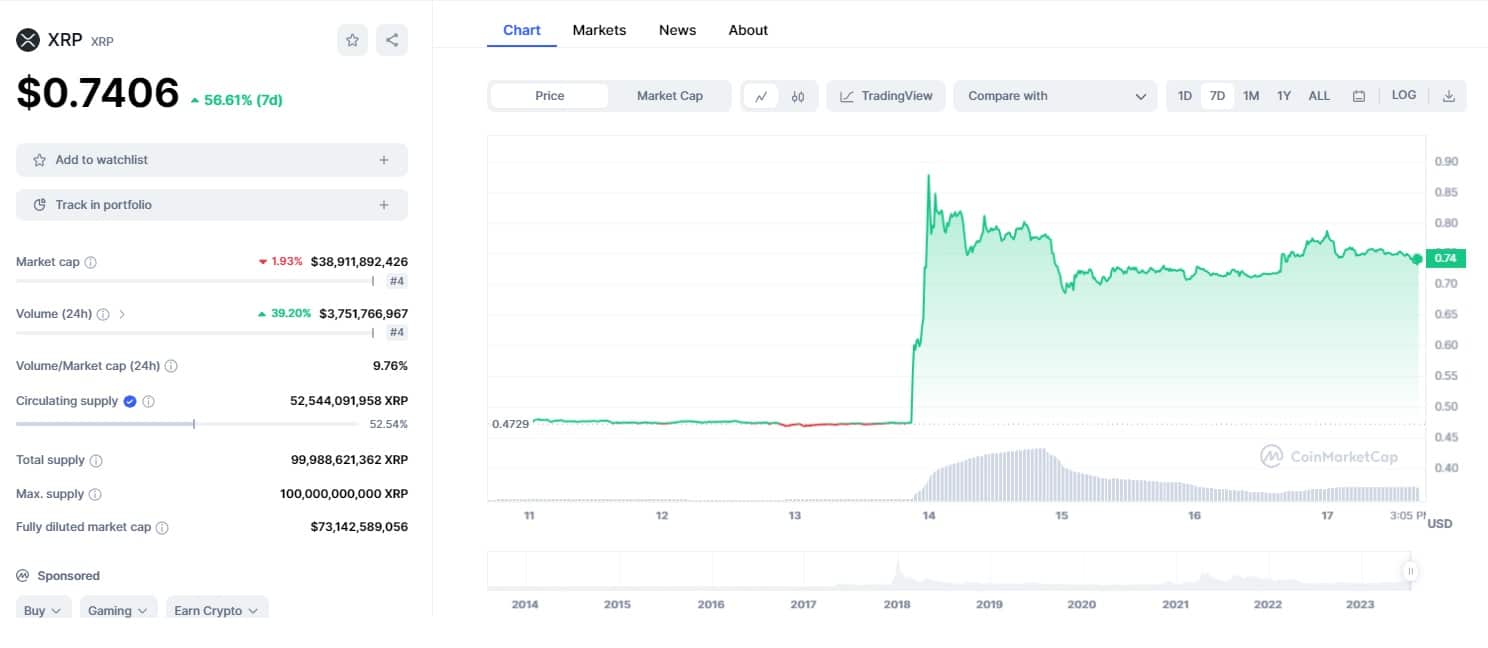Click plus icon on Track in portfolio

pyautogui.click(x=384, y=205)
